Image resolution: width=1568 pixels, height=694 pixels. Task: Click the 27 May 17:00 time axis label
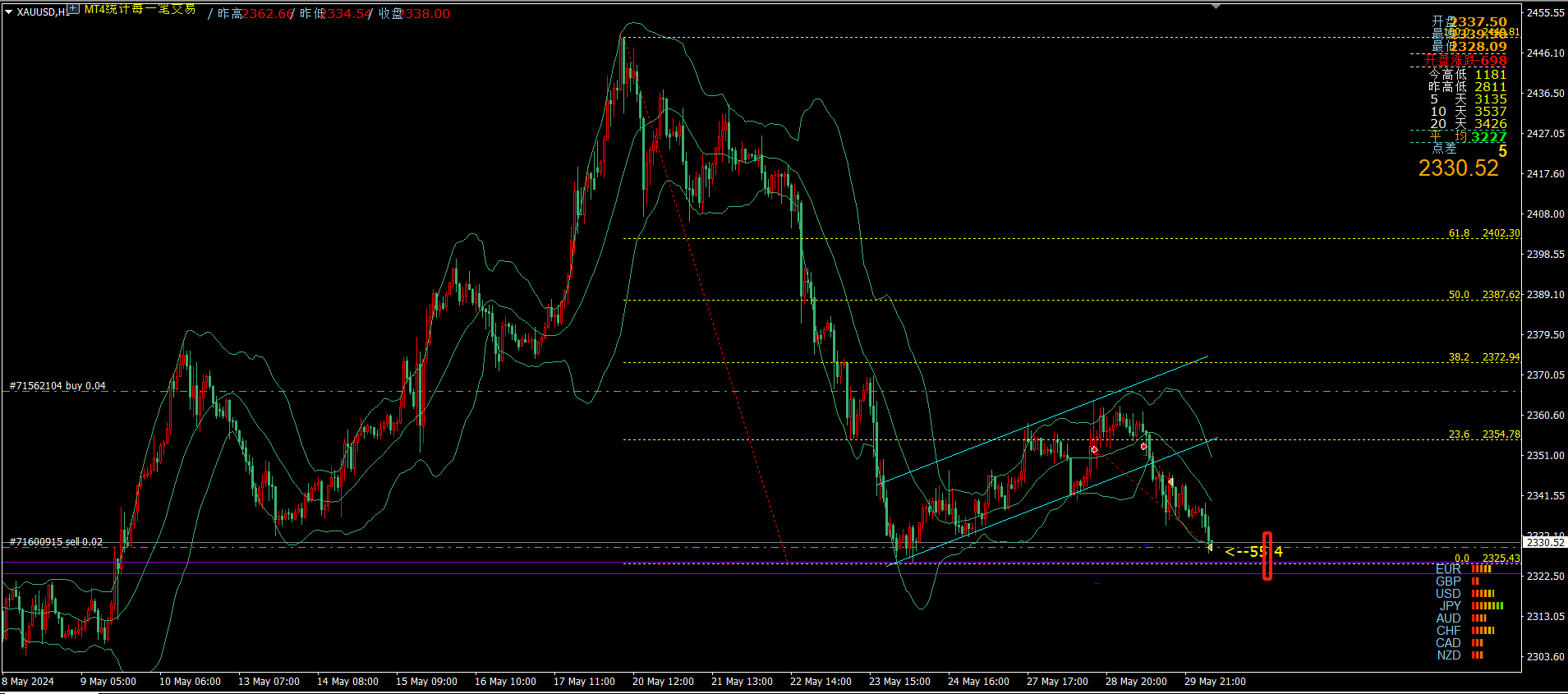[x=1057, y=682]
